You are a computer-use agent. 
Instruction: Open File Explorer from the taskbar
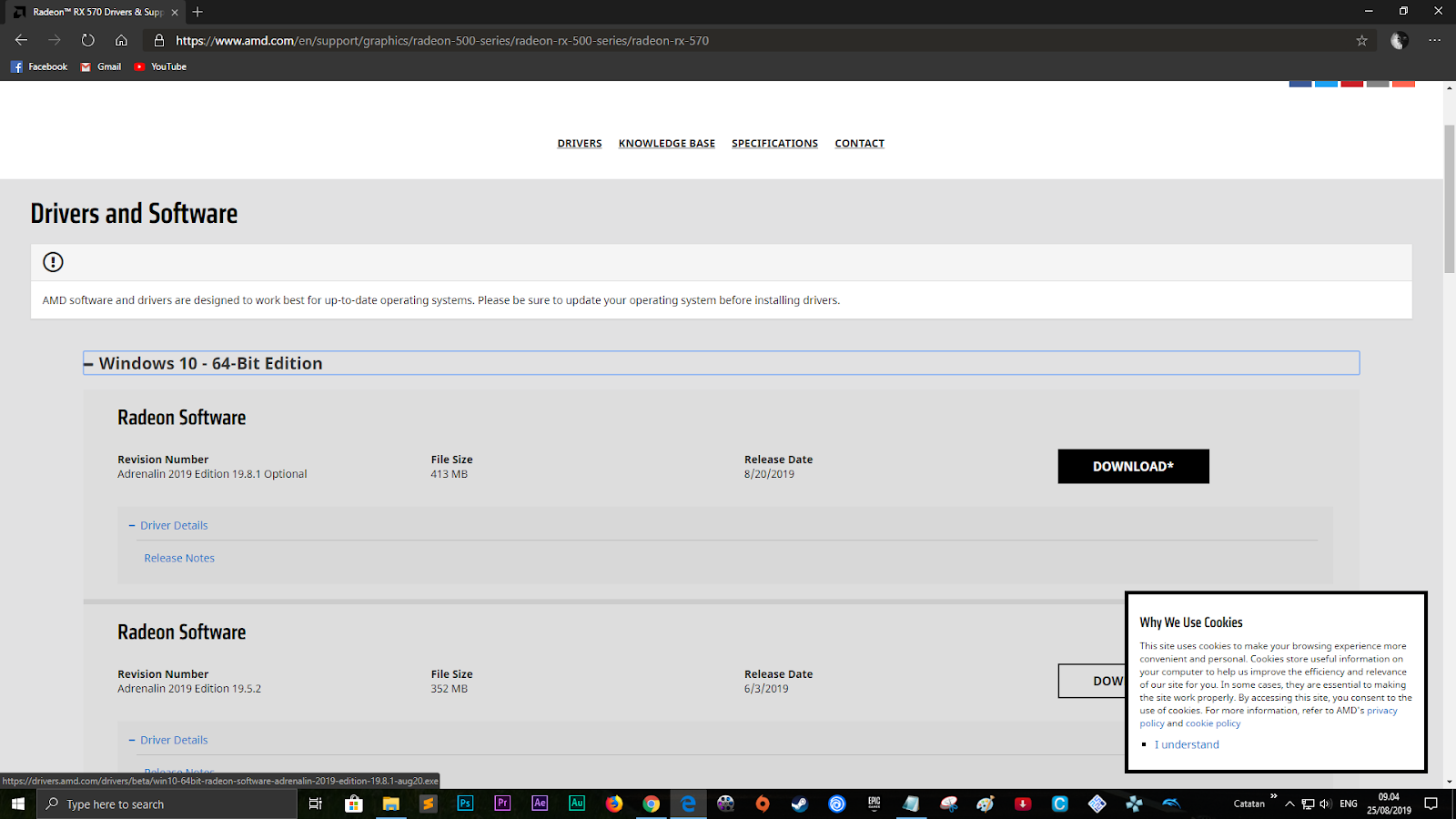click(391, 804)
